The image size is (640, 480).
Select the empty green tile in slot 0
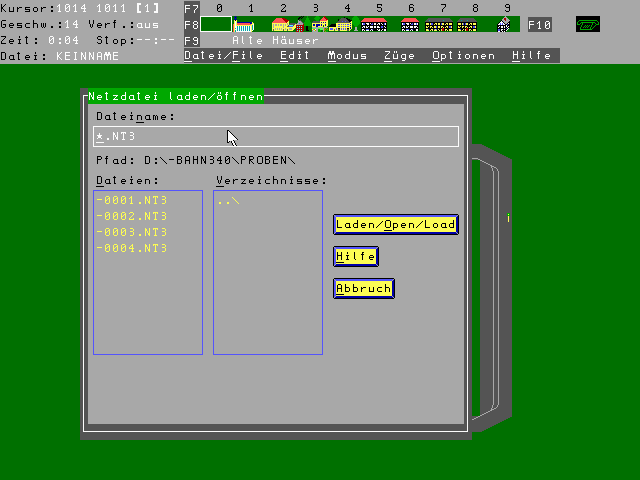click(216, 24)
